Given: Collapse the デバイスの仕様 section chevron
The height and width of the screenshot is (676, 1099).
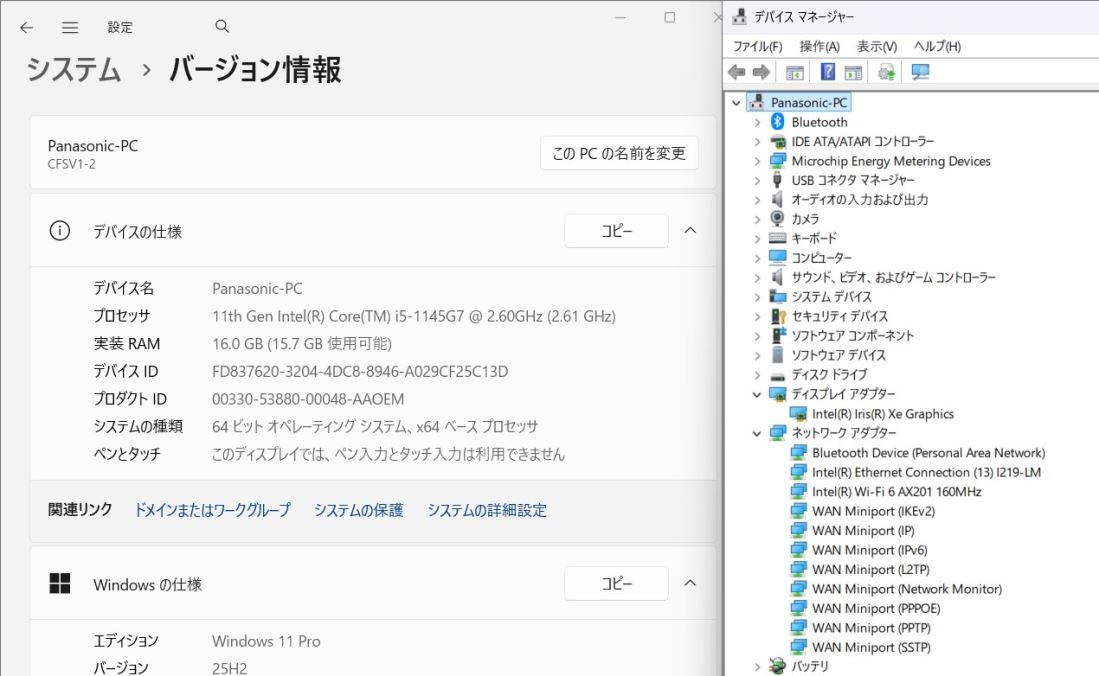Looking at the screenshot, I should point(690,231).
